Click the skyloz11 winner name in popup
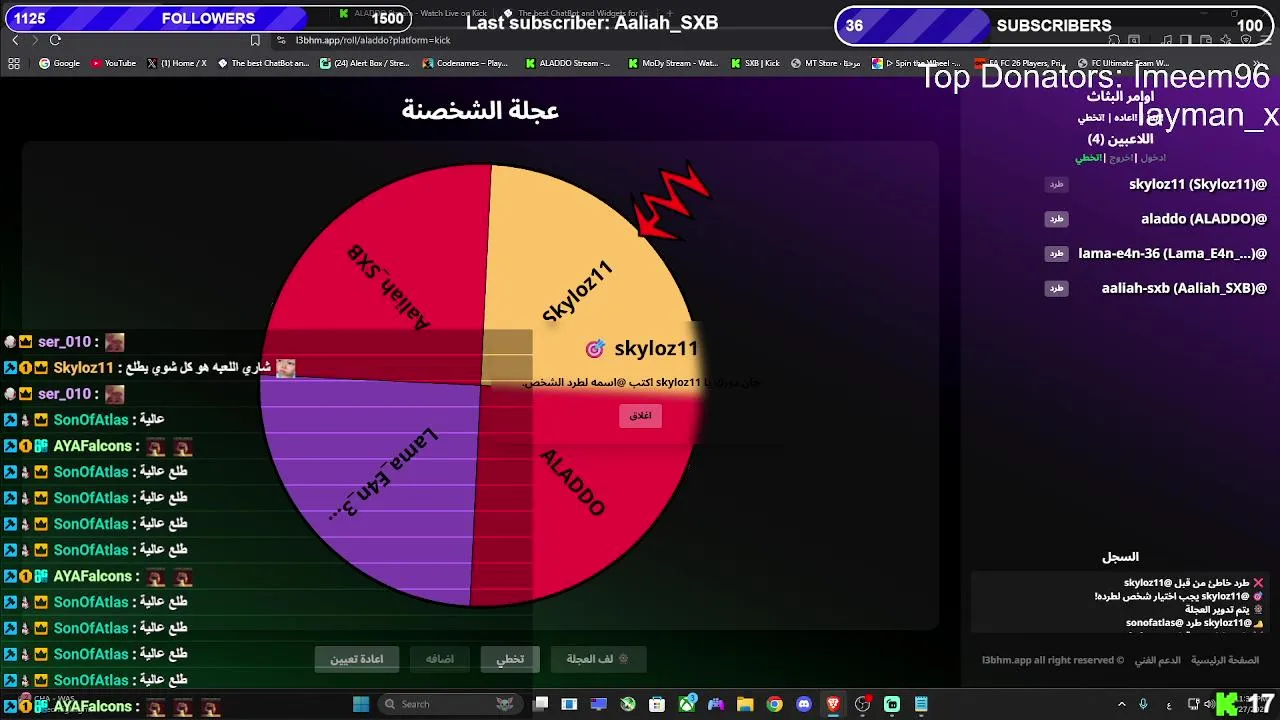 (x=656, y=348)
